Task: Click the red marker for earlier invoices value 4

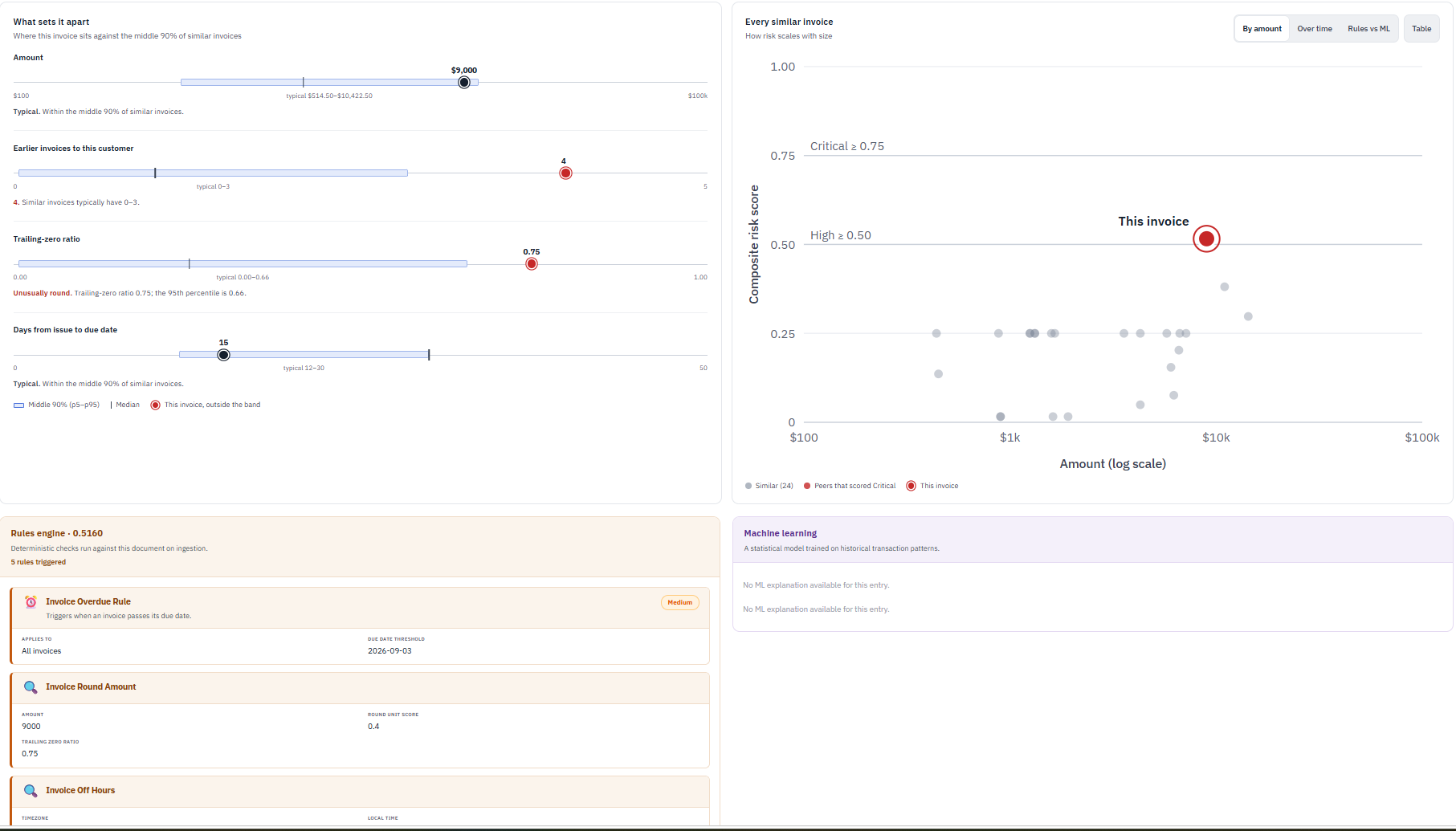Action: pyautogui.click(x=565, y=173)
